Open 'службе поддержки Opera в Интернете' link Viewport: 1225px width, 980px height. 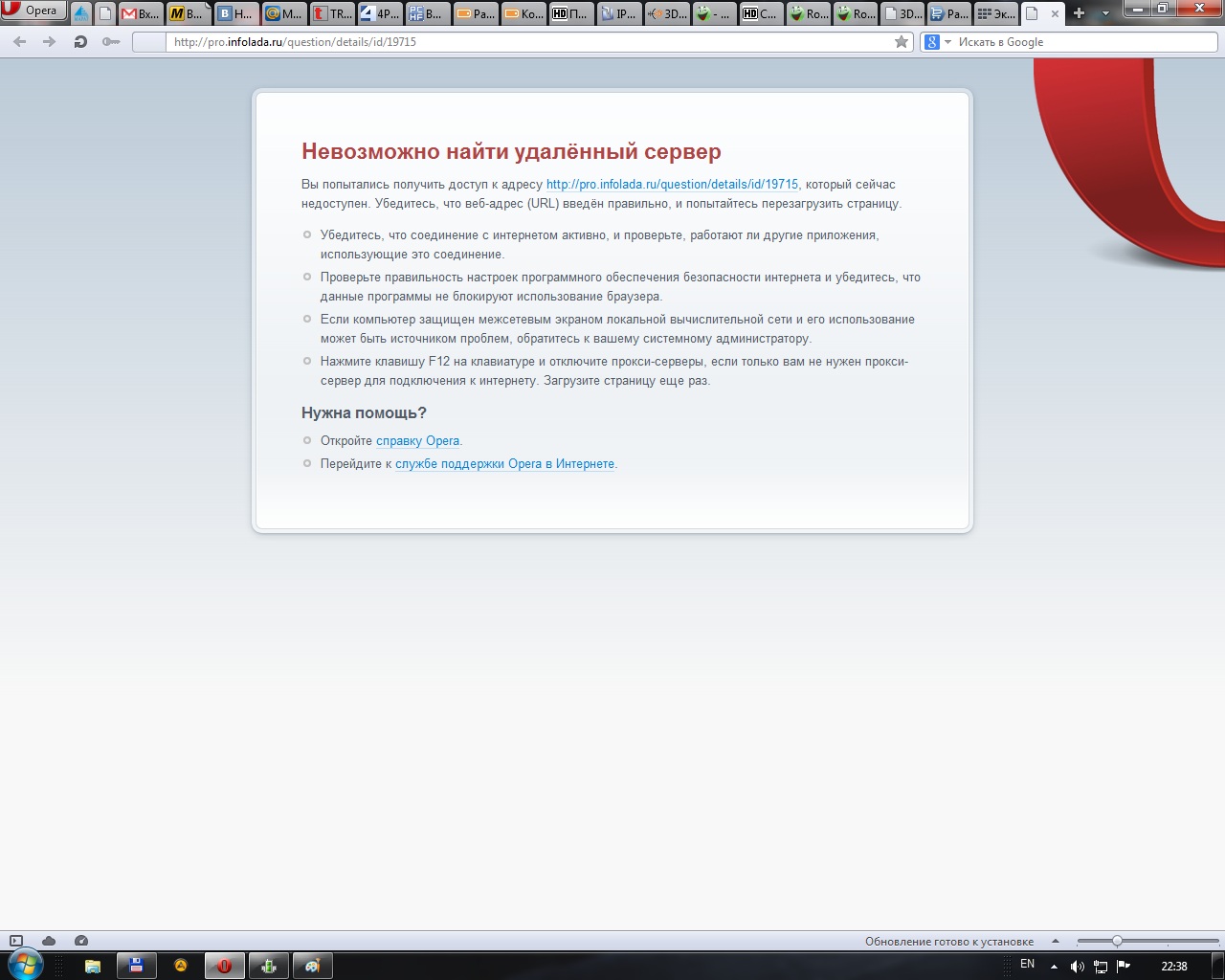504,463
